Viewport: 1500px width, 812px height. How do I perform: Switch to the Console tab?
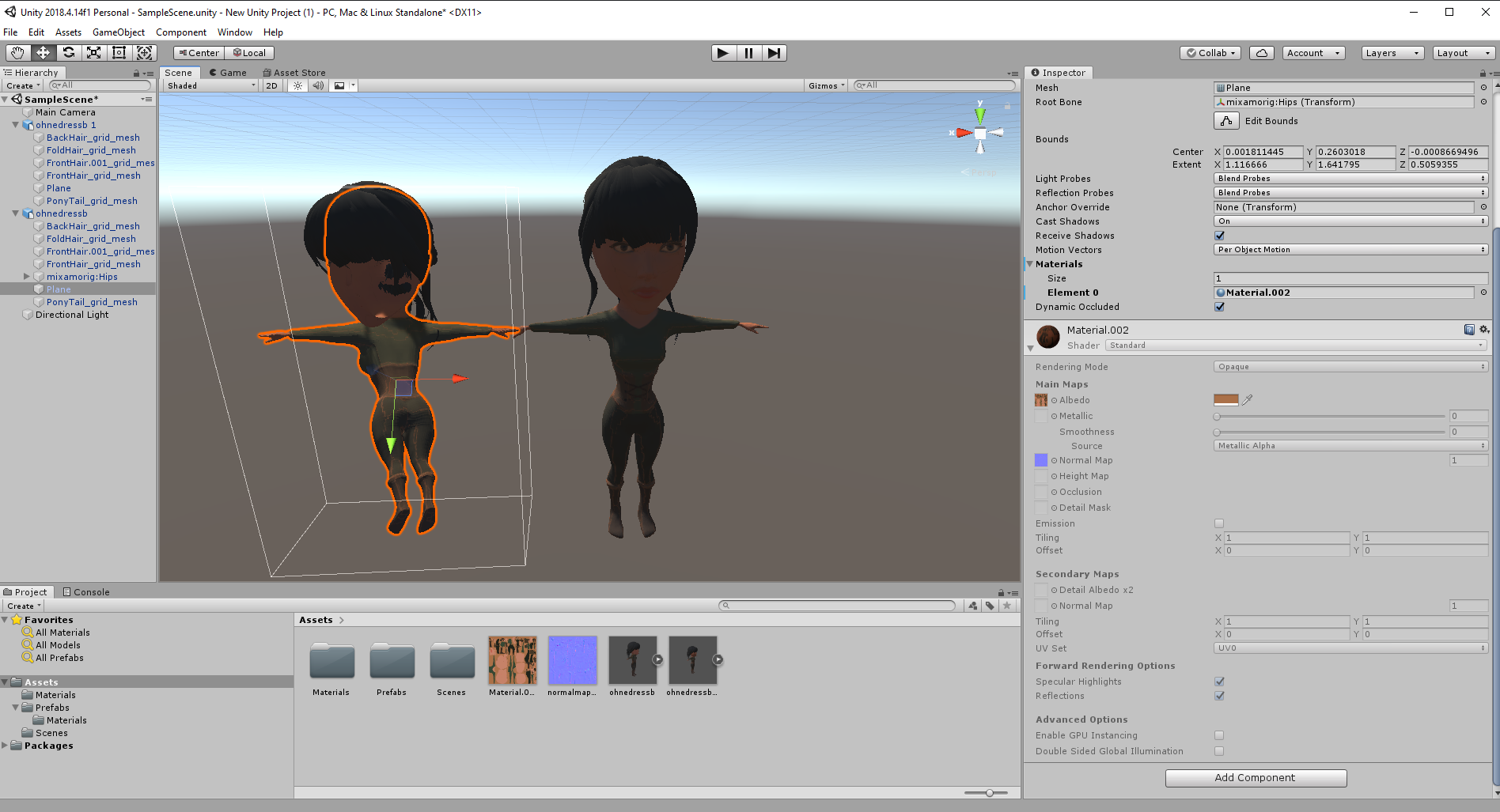(86, 592)
